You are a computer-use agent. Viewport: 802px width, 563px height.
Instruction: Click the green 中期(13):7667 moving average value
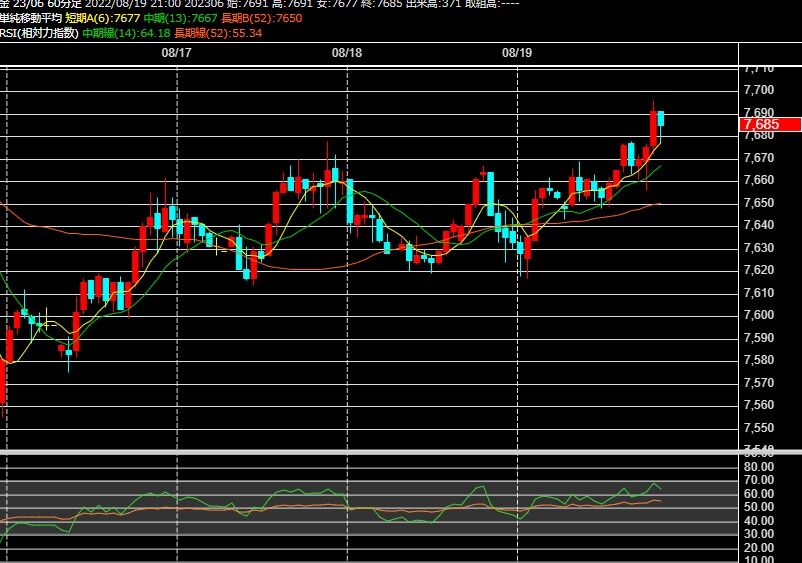tap(181, 18)
